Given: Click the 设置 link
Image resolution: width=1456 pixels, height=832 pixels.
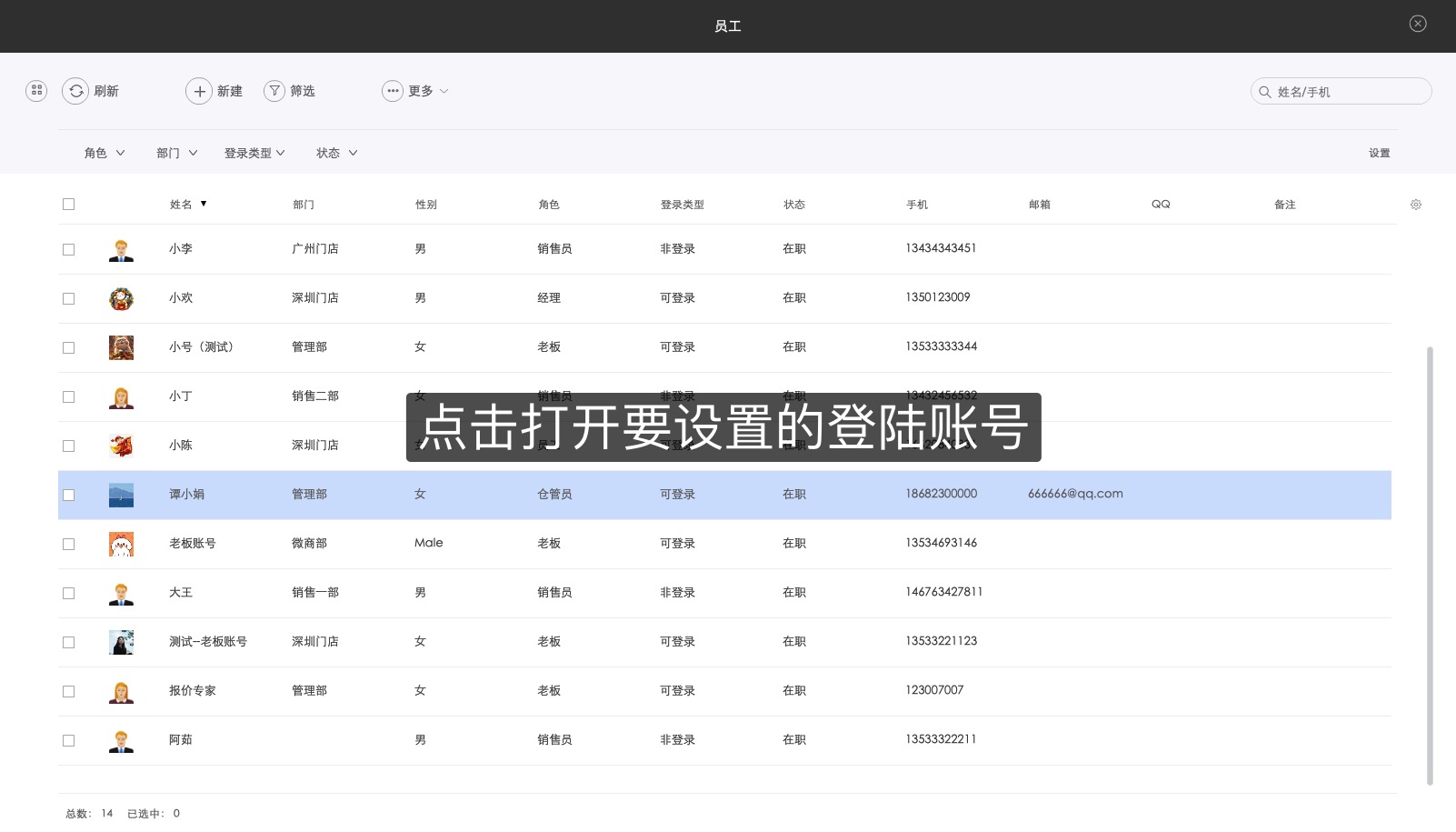Looking at the screenshot, I should (x=1379, y=153).
